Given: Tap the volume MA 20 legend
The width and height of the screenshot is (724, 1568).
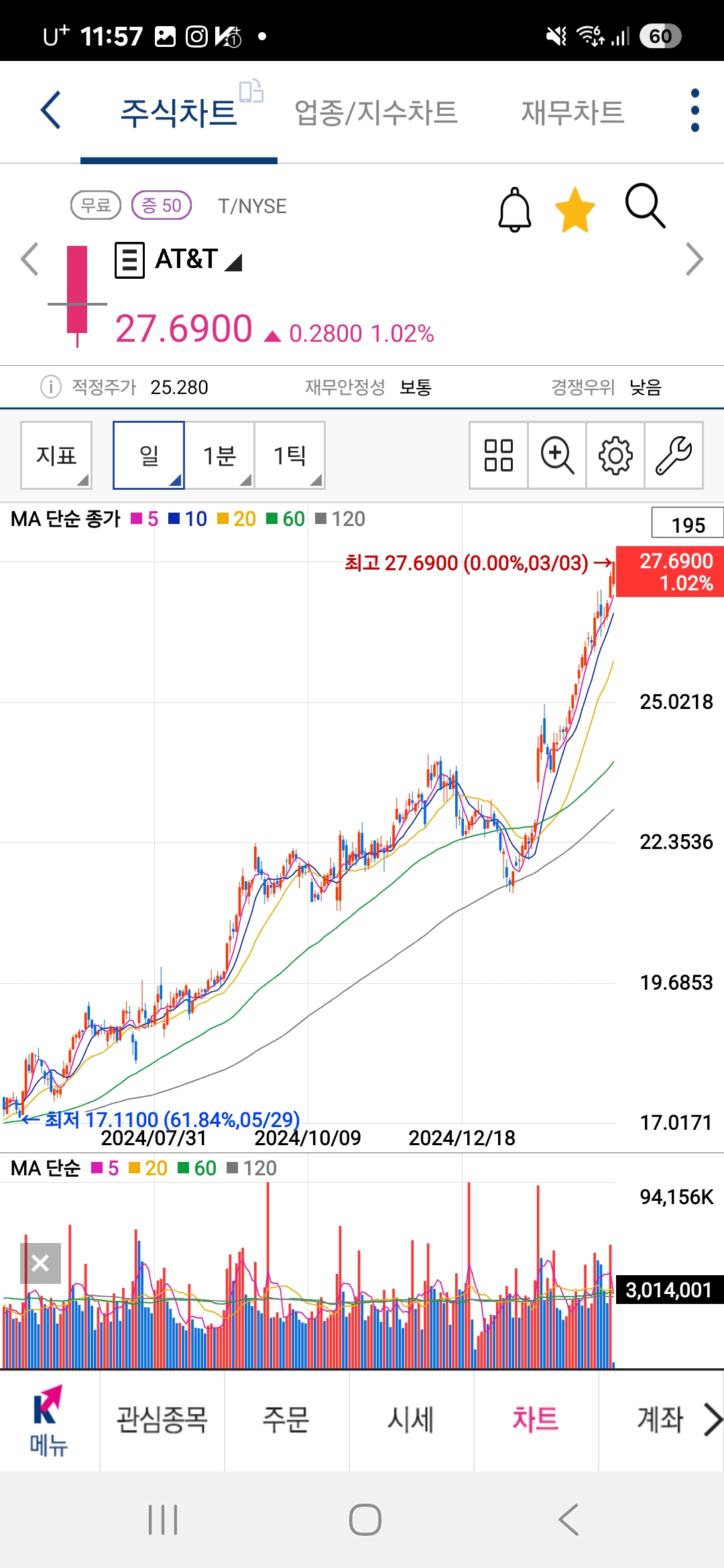Looking at the screenshot, I should pos(148,1168).
